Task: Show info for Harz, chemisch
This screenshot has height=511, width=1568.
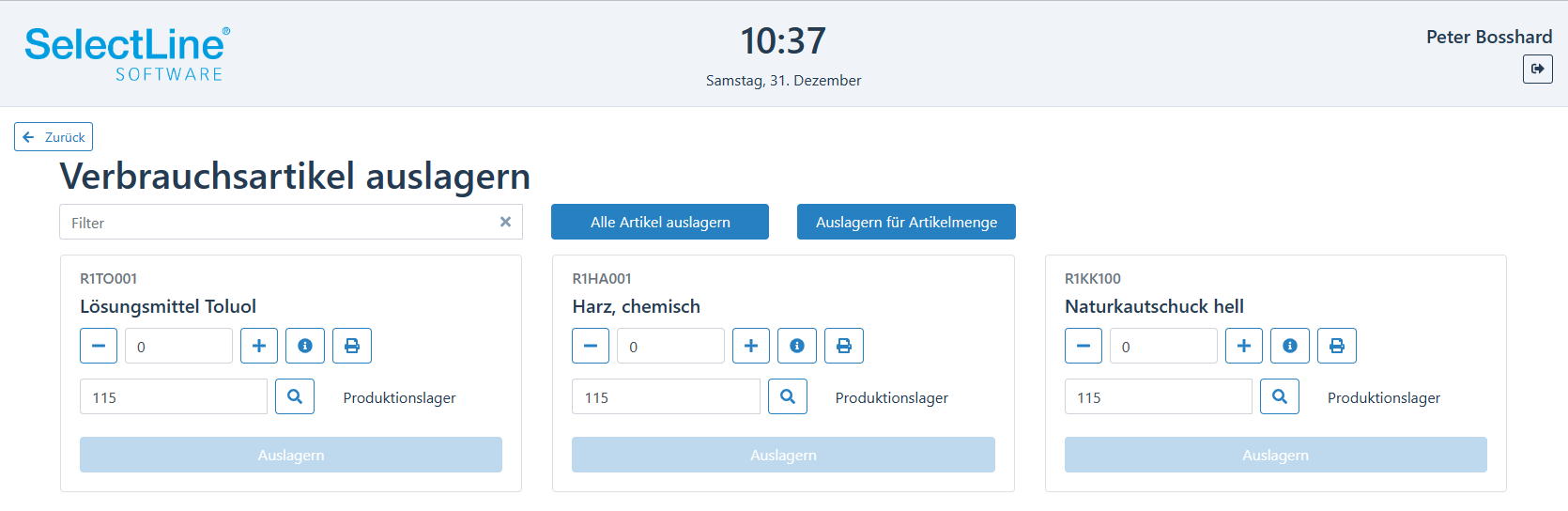Action: (x=797, y=346)
